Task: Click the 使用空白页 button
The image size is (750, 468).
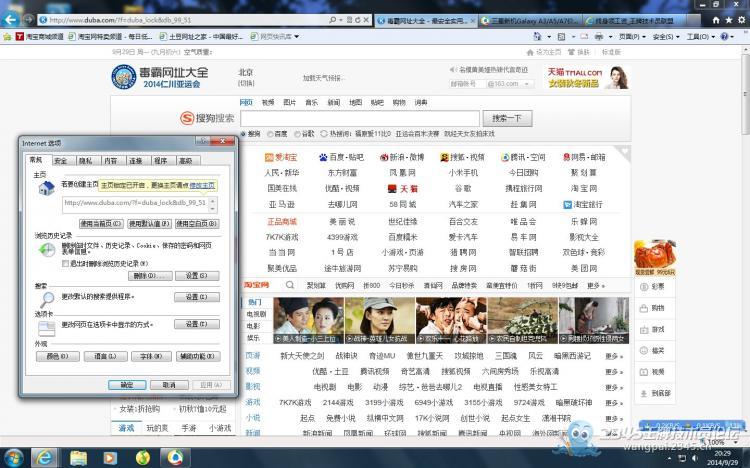Action: 194,224
